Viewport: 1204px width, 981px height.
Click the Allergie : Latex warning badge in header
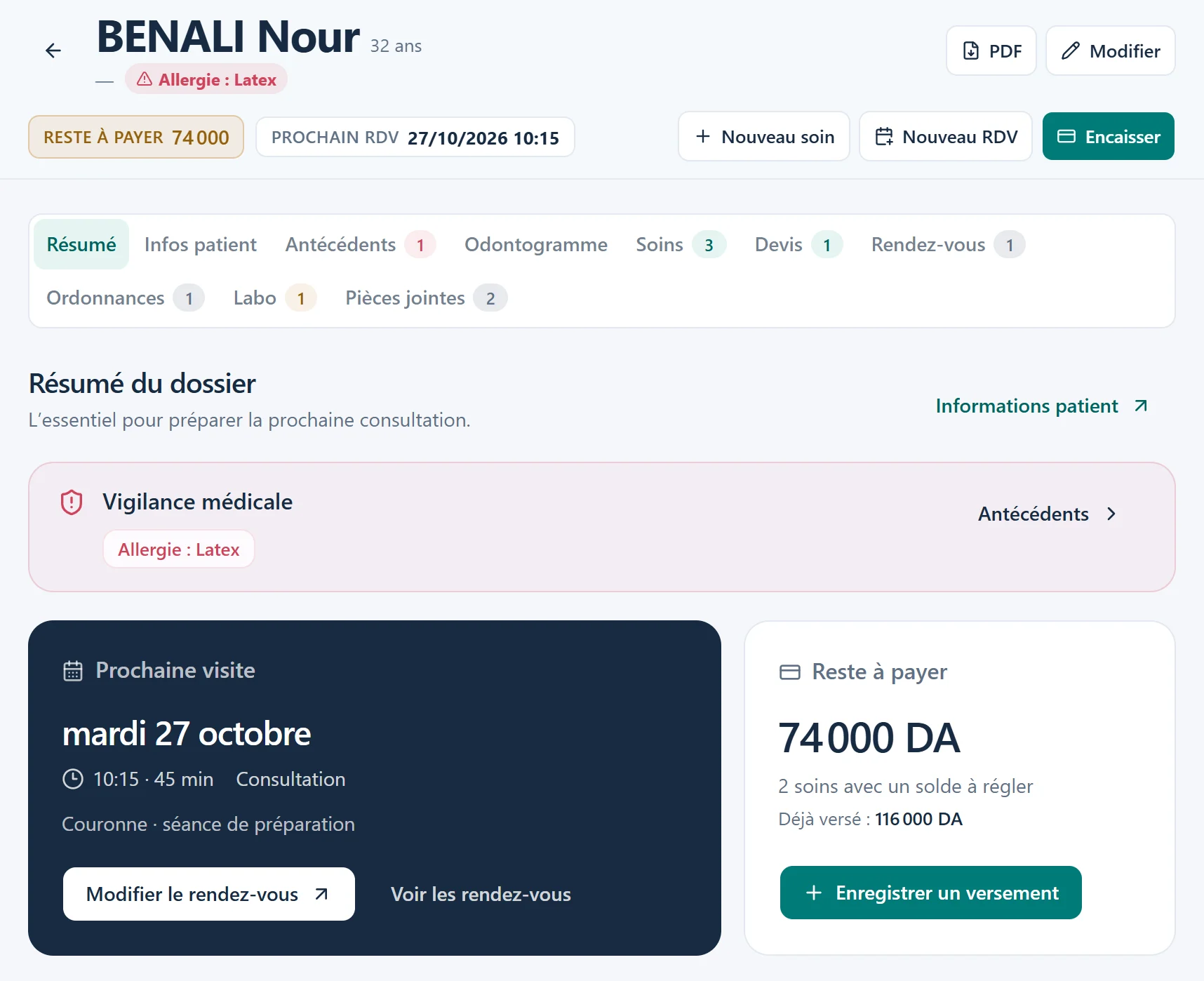click(x=206, y=79)
